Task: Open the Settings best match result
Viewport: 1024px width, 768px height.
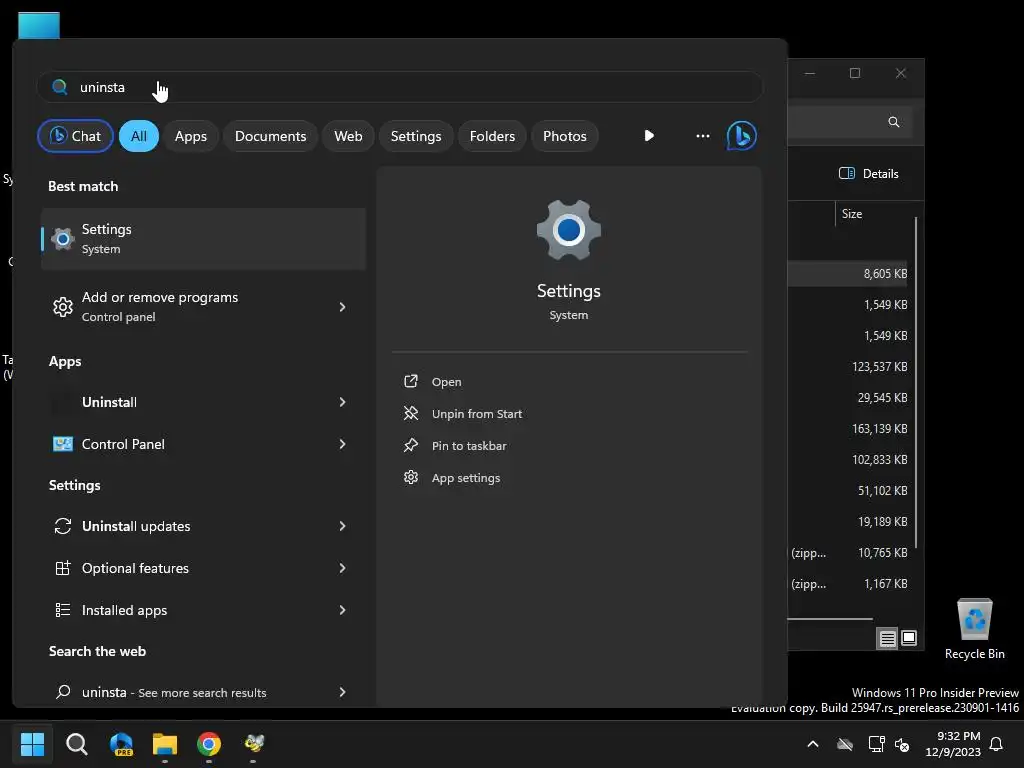Action: tap(203, 239)
